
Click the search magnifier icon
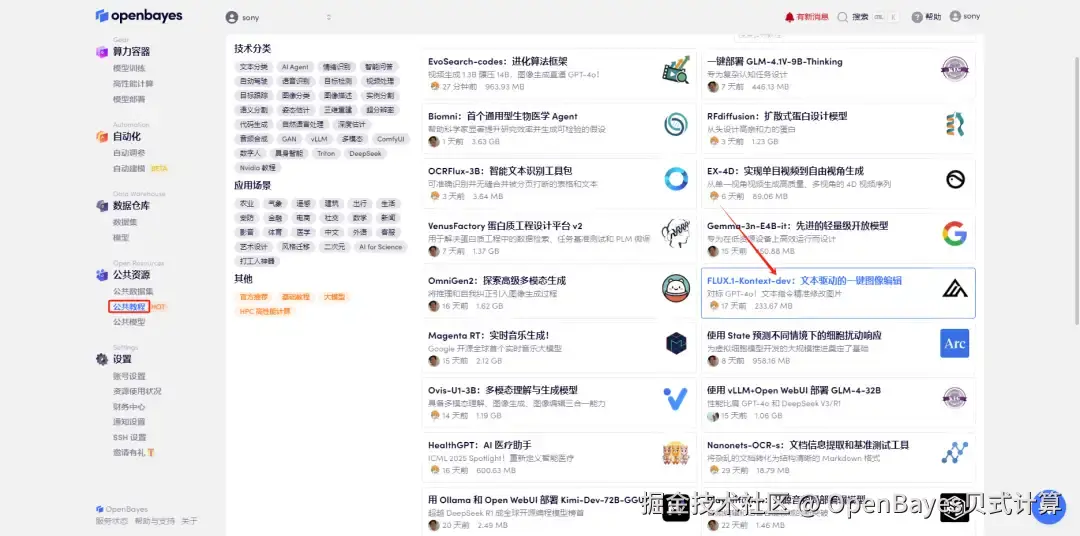(x=842, y=17)
